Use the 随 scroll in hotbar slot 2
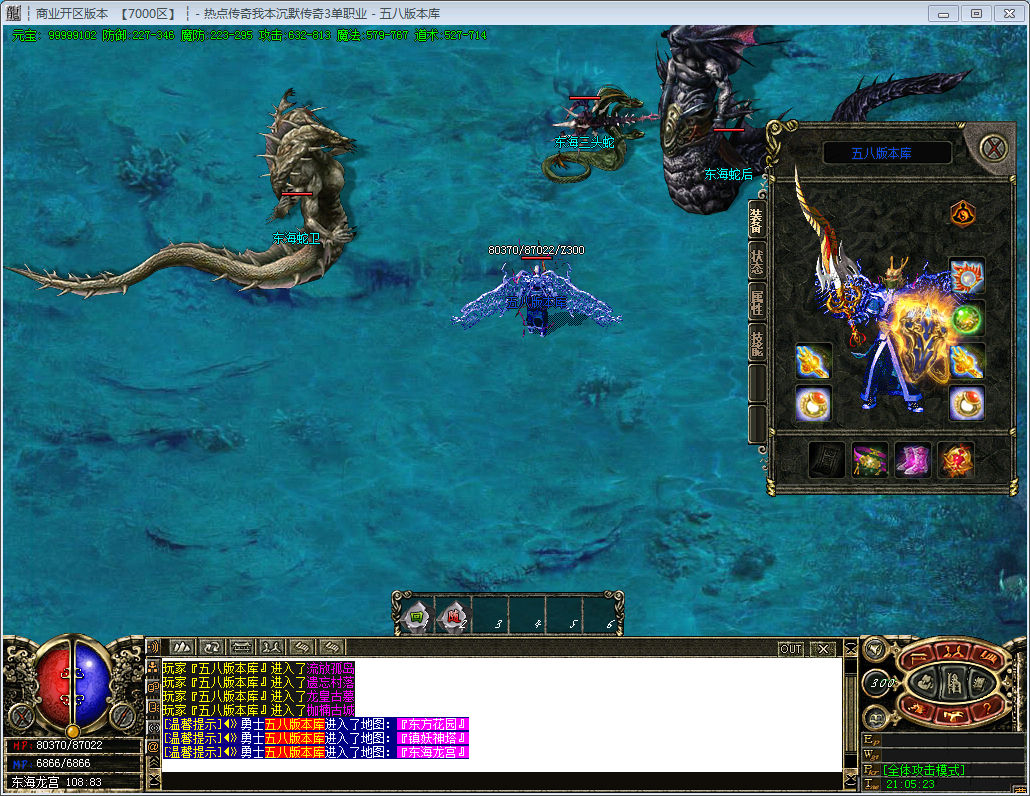 point(453,617)
